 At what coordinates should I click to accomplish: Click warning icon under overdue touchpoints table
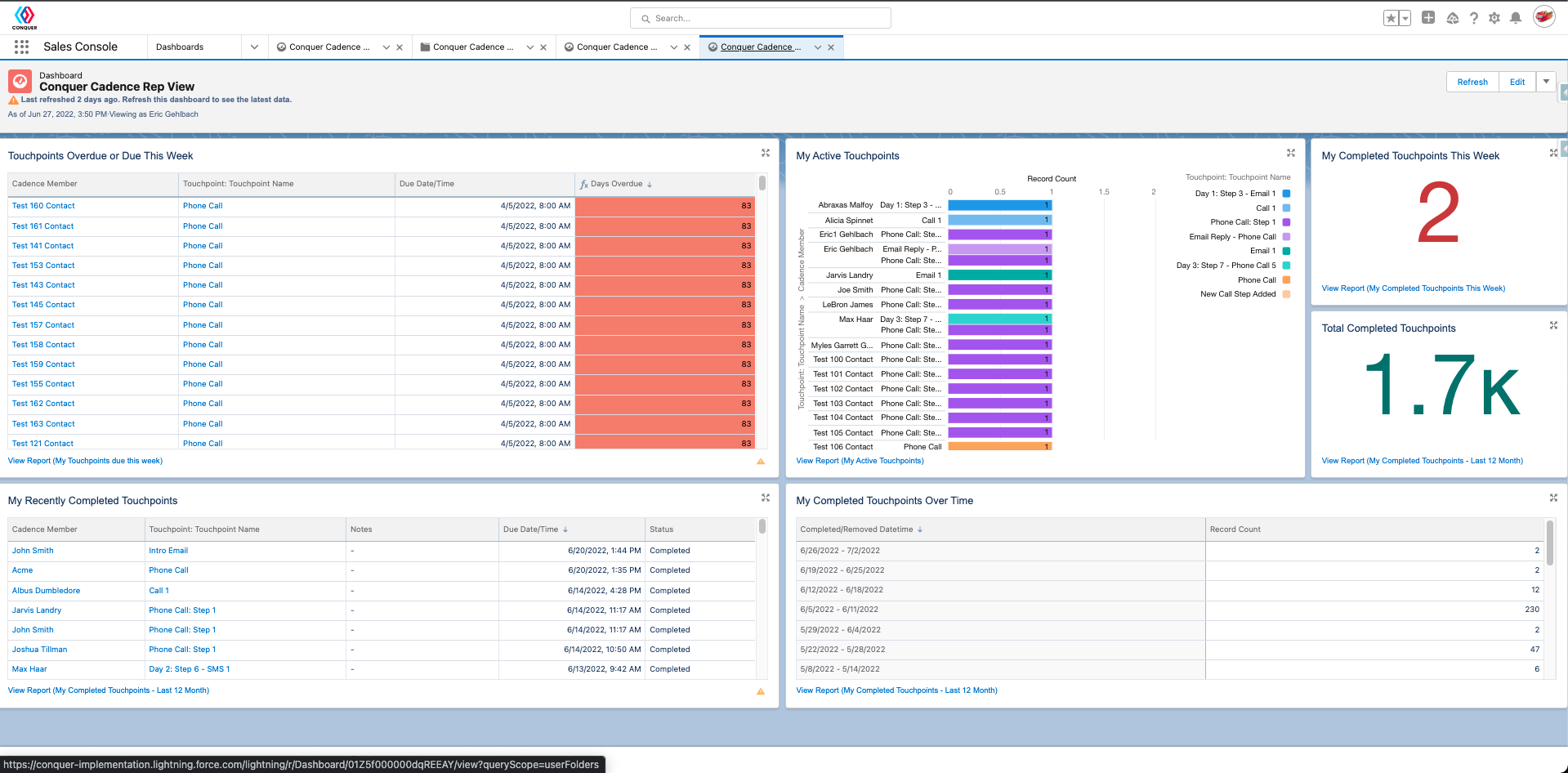pyautogui.click(x=761, y=462)
